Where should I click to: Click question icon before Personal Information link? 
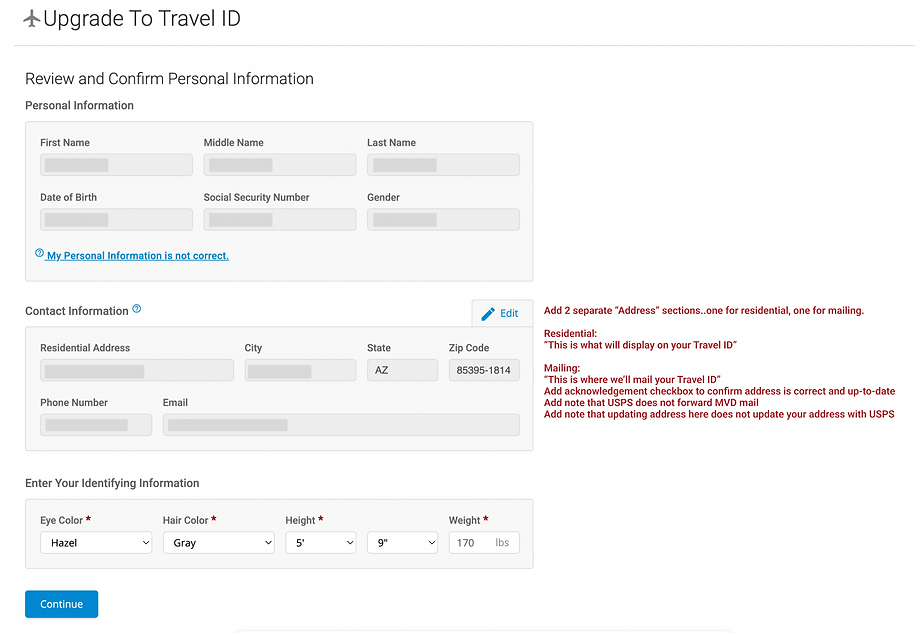40,254
